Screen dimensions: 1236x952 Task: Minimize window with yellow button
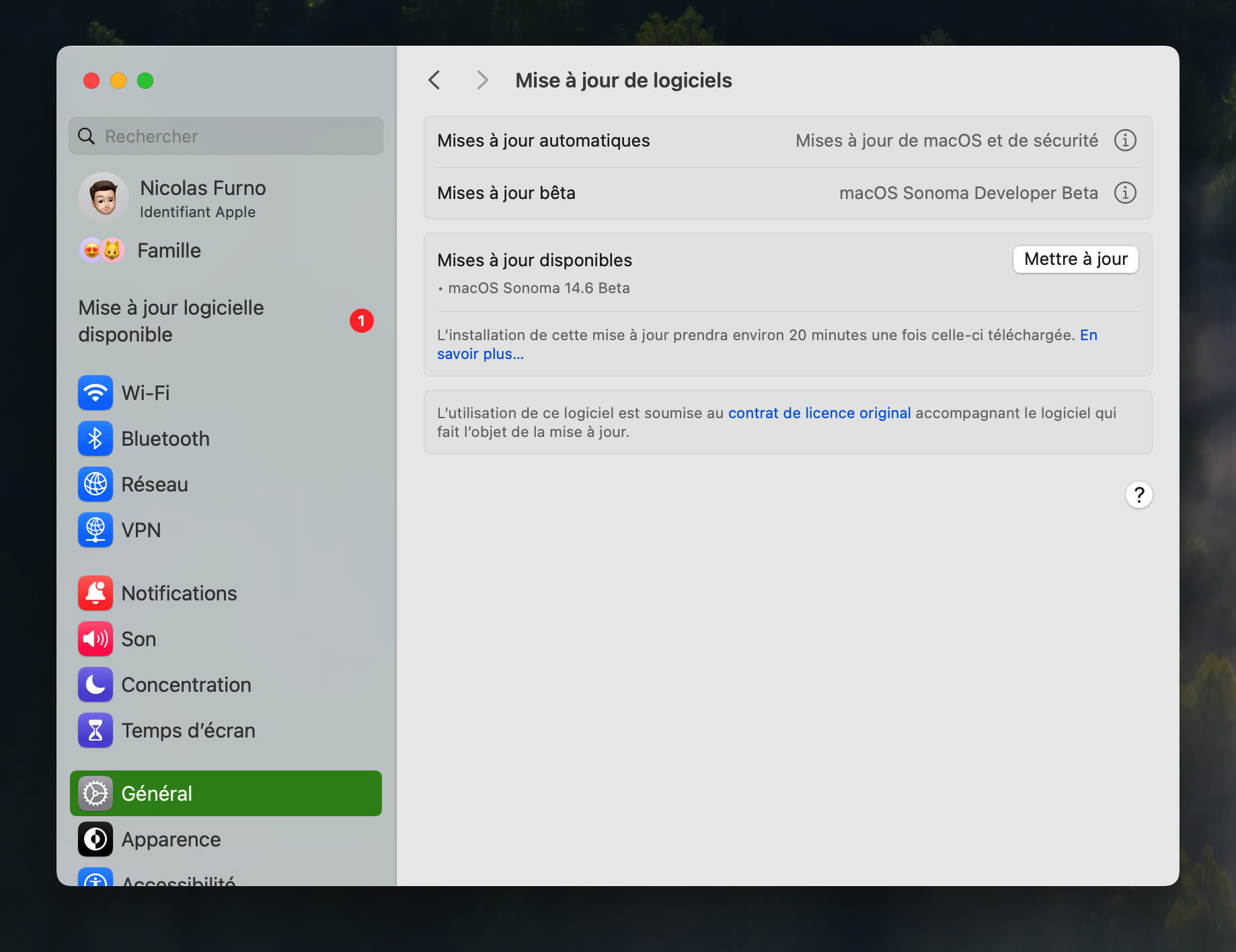[118, 81]
